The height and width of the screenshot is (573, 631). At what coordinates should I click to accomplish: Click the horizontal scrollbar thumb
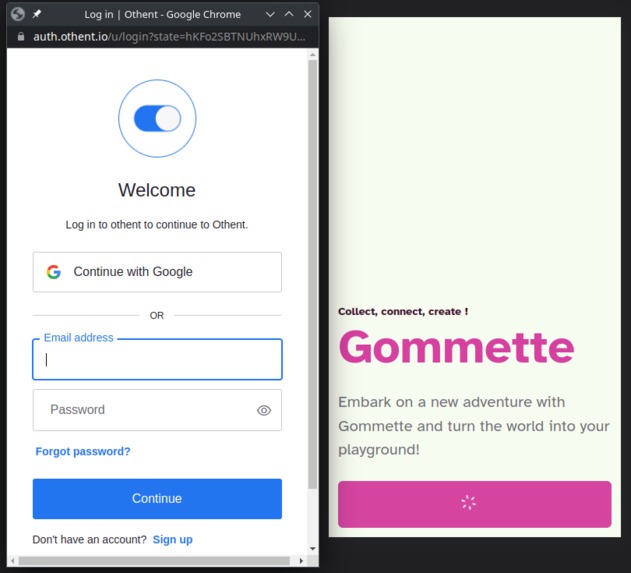click(154, 561)
